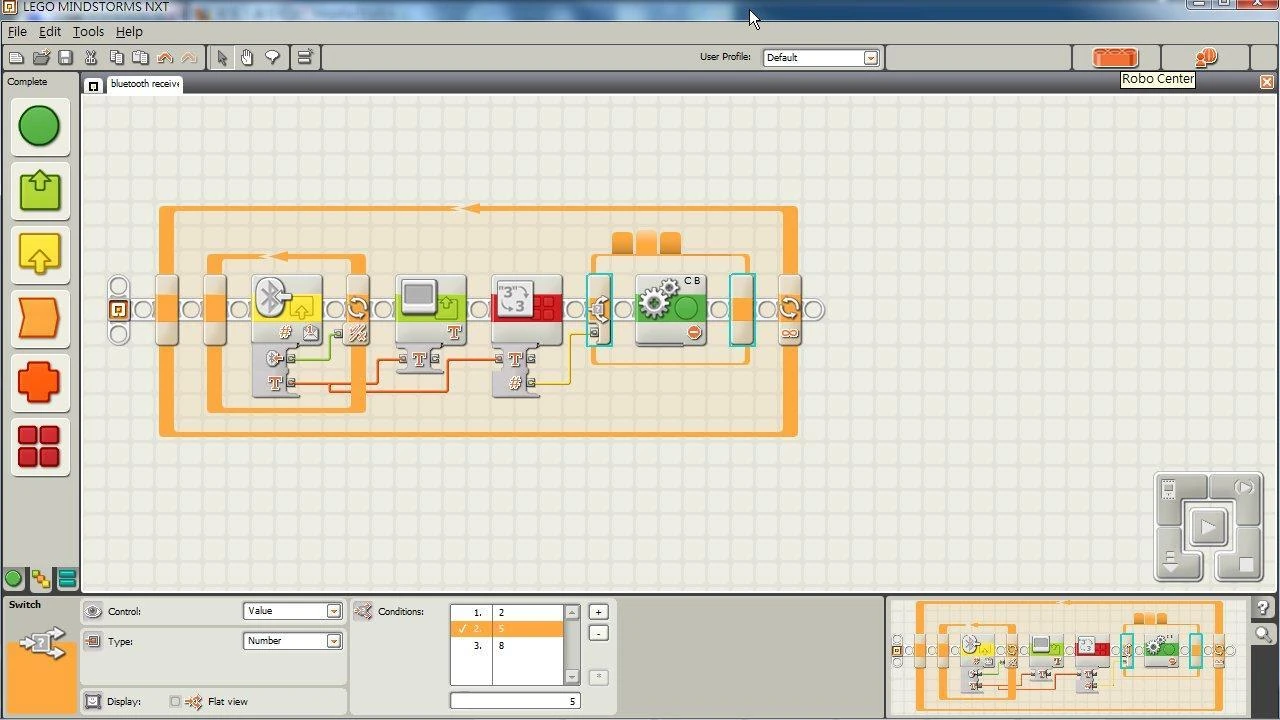Screen dimensions: 1280x720
Task: Remove a condition with the minus button
Action: pyautogui.click(x=598, y=633)
